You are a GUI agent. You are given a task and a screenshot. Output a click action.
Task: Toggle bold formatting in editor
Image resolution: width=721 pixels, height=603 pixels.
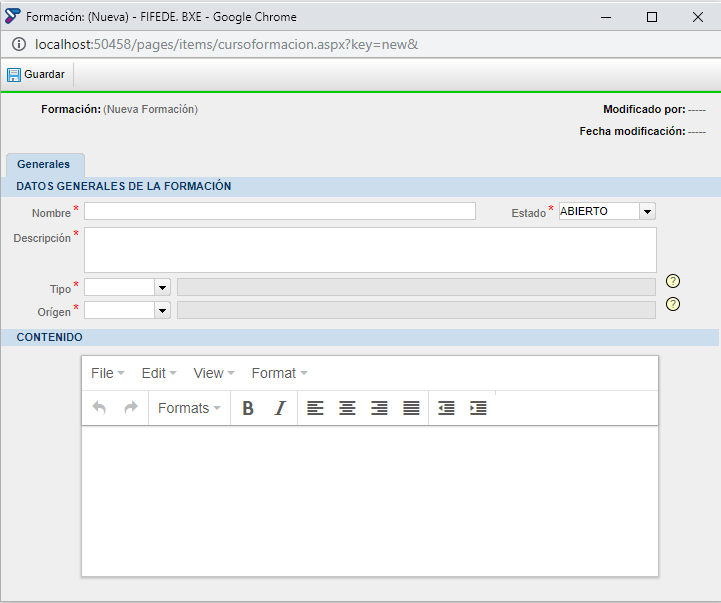248,408
